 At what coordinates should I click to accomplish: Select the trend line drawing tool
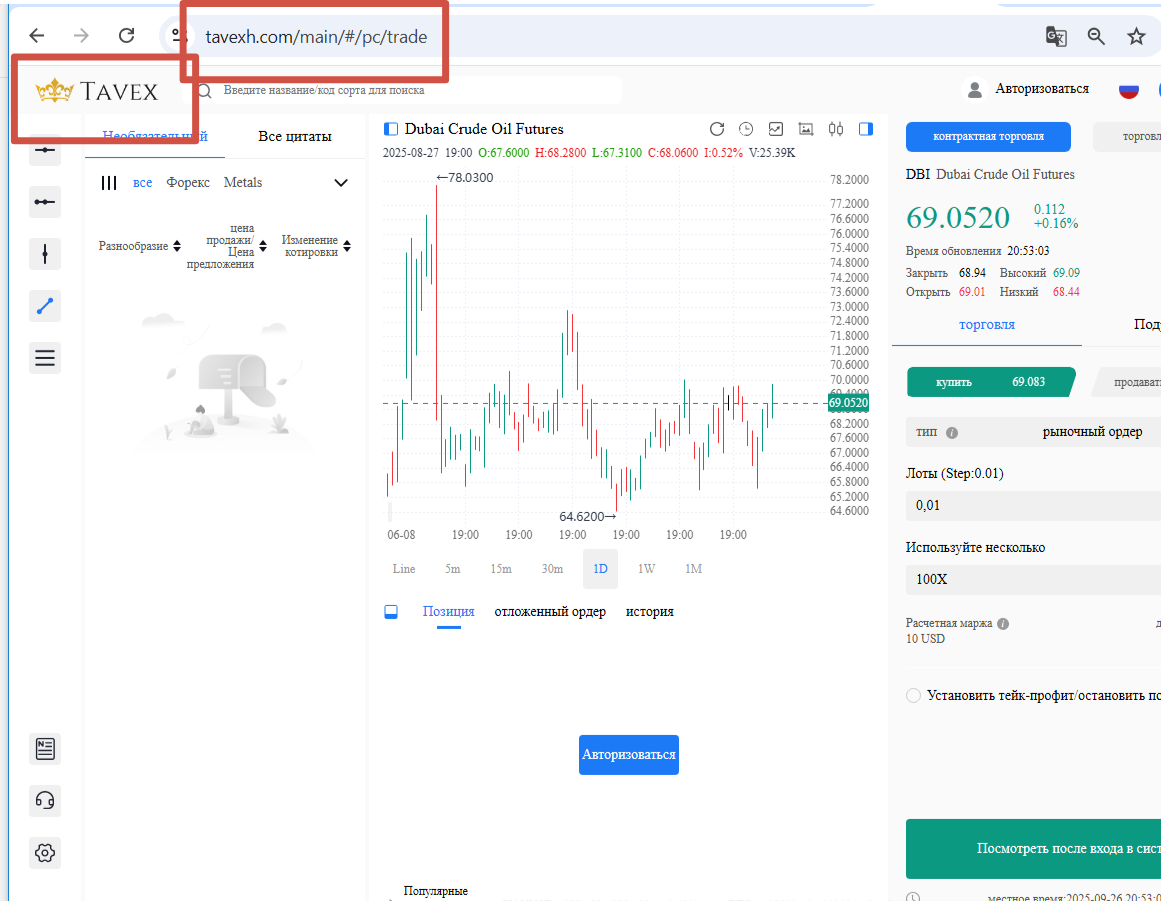click(44, 306)
